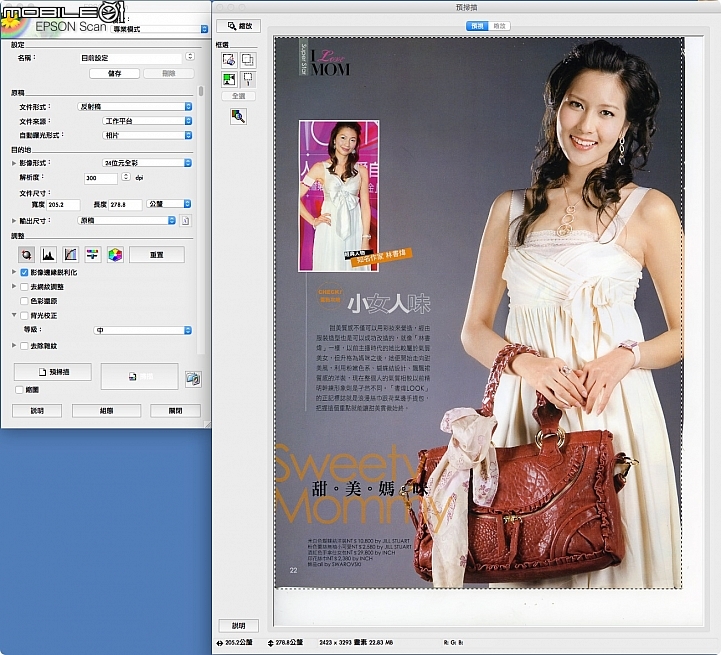
Task: Click the height arrow icon in status bar
Action: (271, 643)
